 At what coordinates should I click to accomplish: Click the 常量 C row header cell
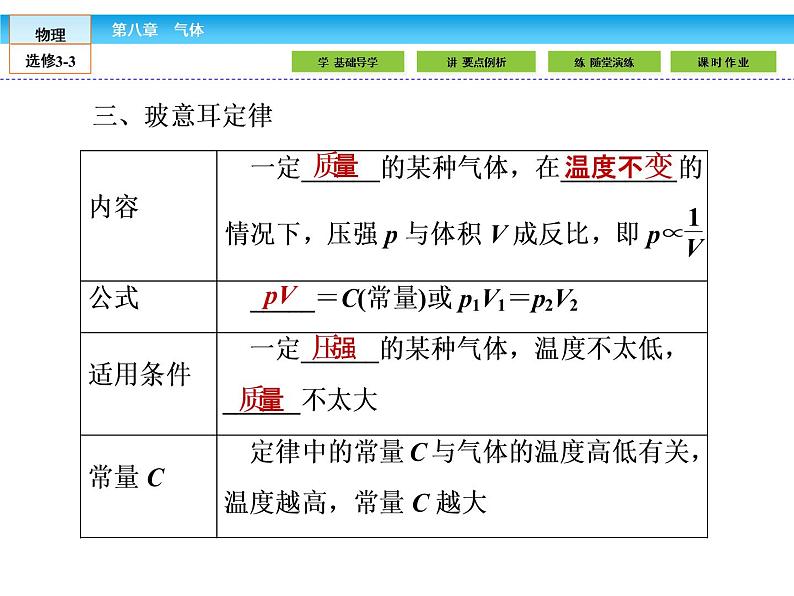tap(148, 486)
